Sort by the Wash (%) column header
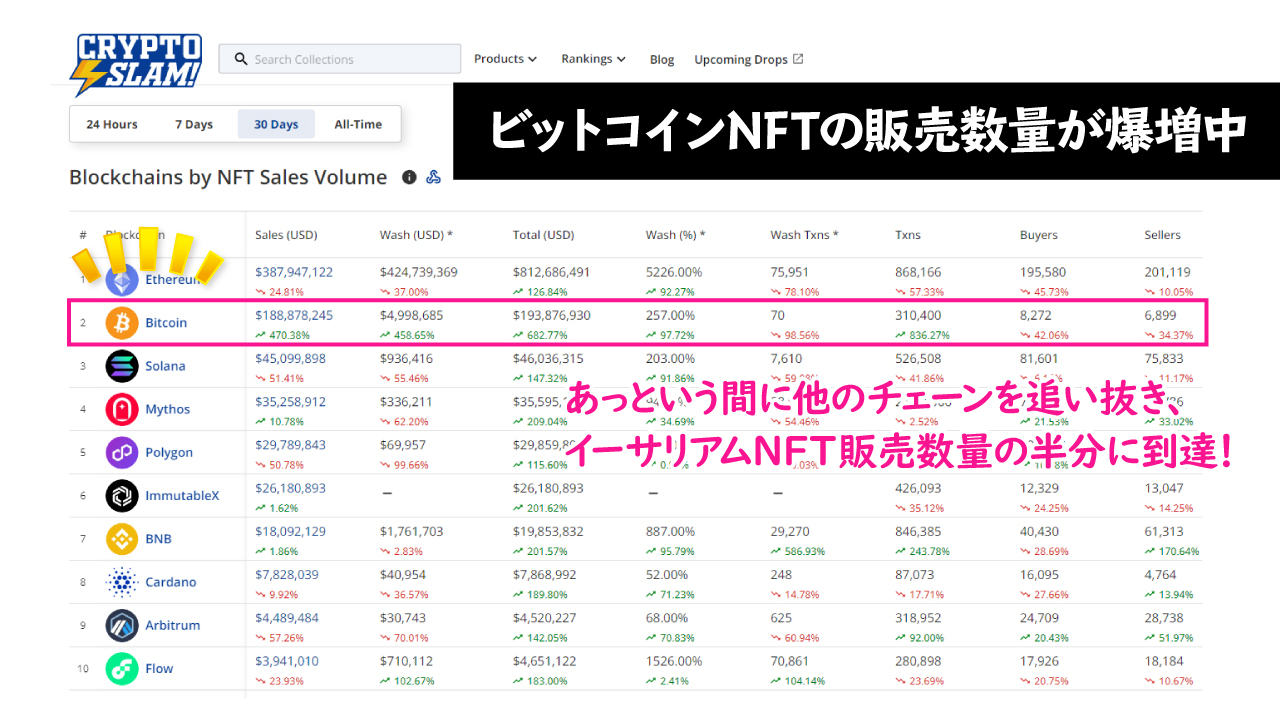 tap(675, 235)
